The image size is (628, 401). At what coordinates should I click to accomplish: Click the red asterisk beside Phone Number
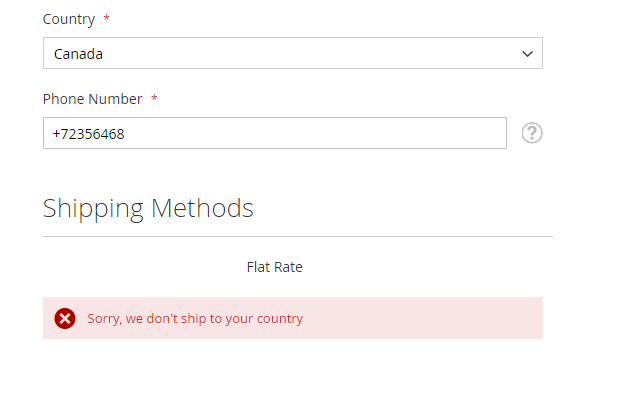tap(154, 99)
